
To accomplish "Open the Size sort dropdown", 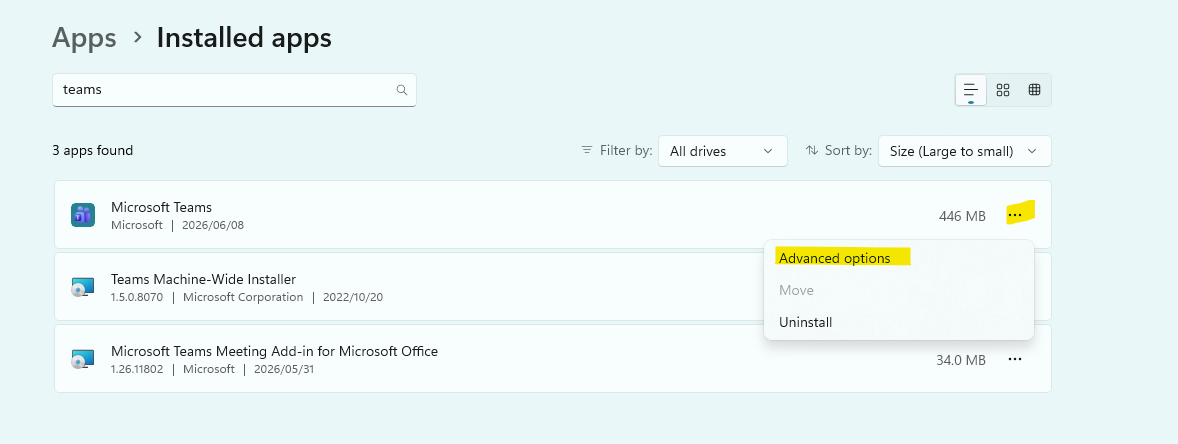I will point(965,151).
